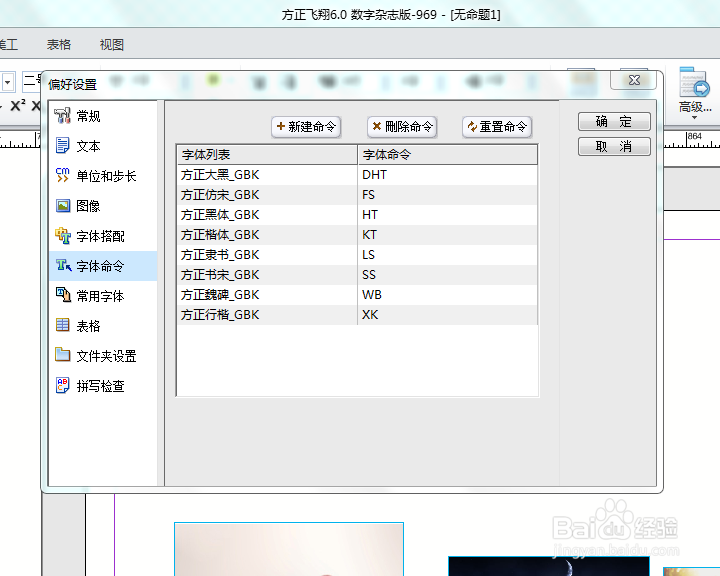Confirm with the 确定 button

click(x=614, y=122)
